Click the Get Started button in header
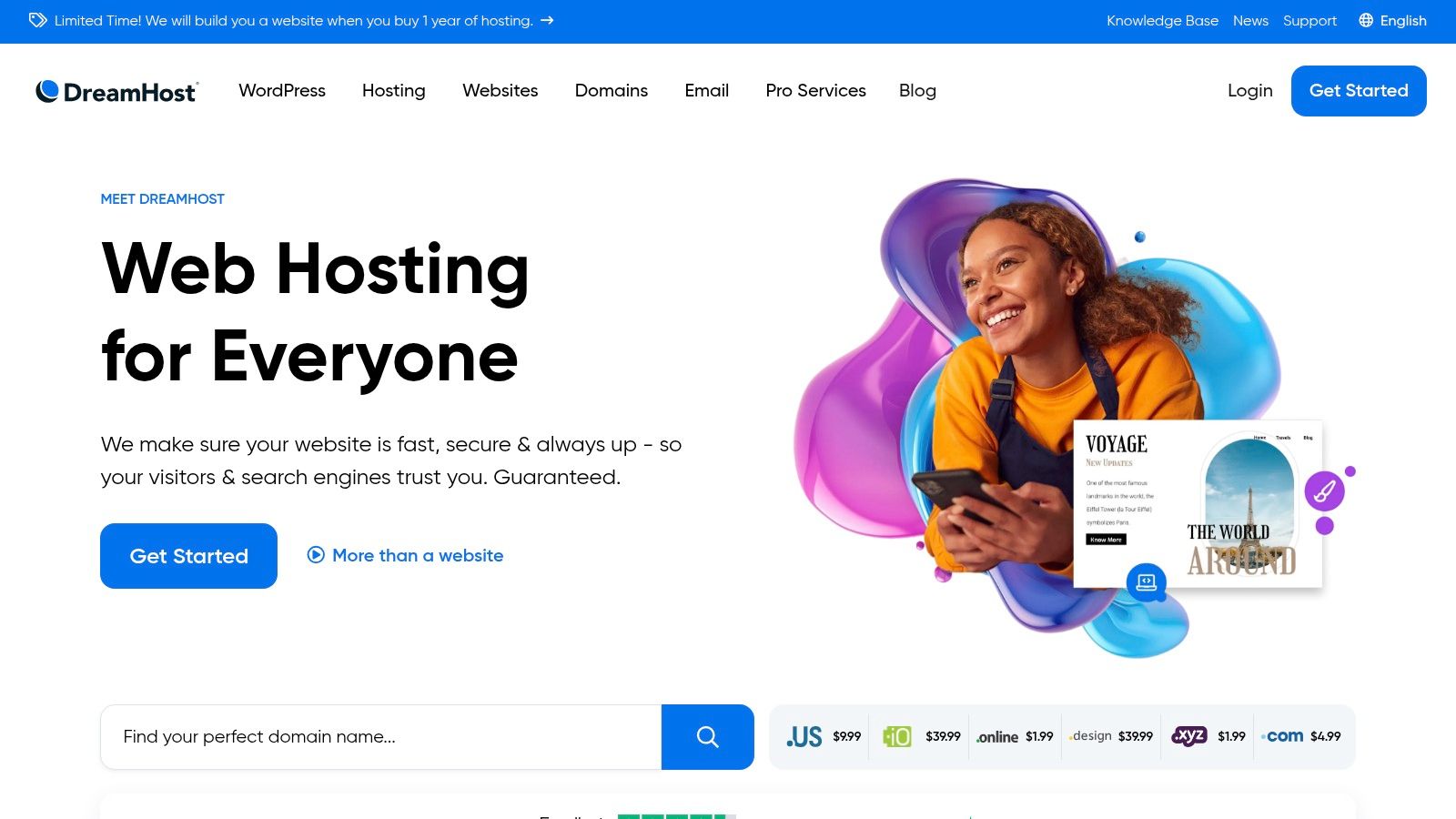Image resolution: width=1456 pixels, height=819 pixels. click(1358, 90)
